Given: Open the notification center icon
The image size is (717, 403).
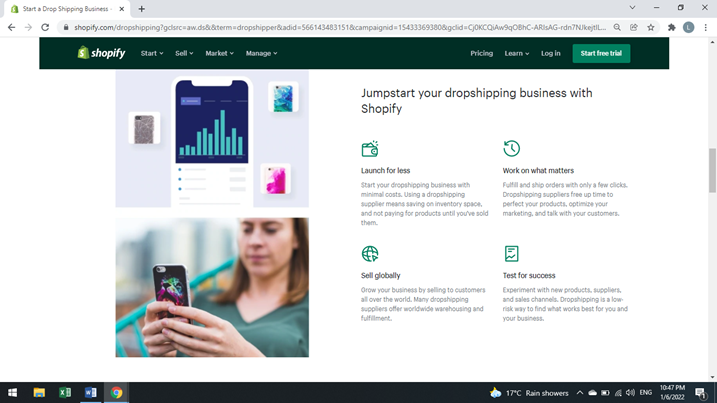Looking at the screenshot, I should [x=701, y=393].
